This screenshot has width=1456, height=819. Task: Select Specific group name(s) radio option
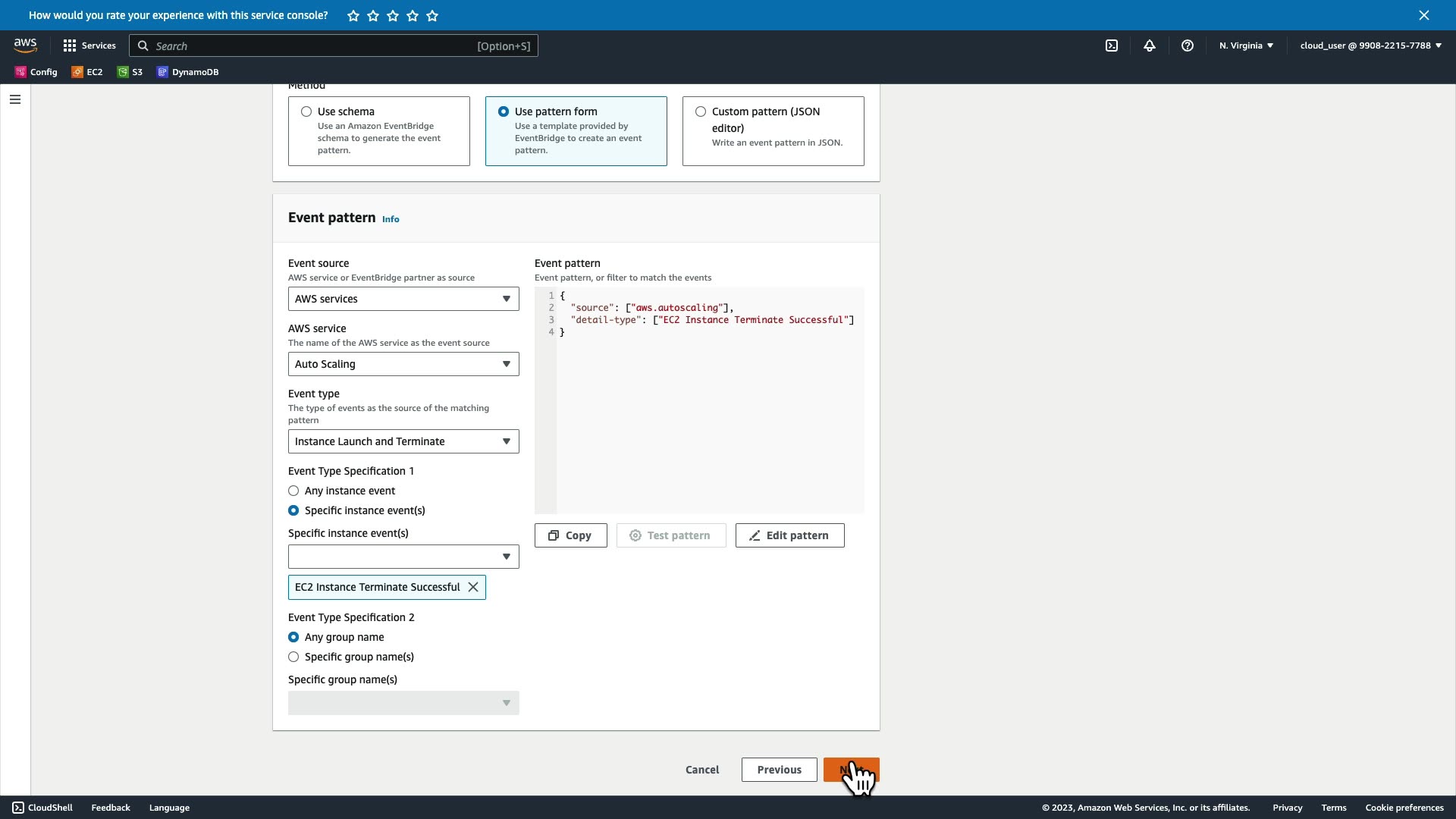pyautogui.click(x=293, y=657)
